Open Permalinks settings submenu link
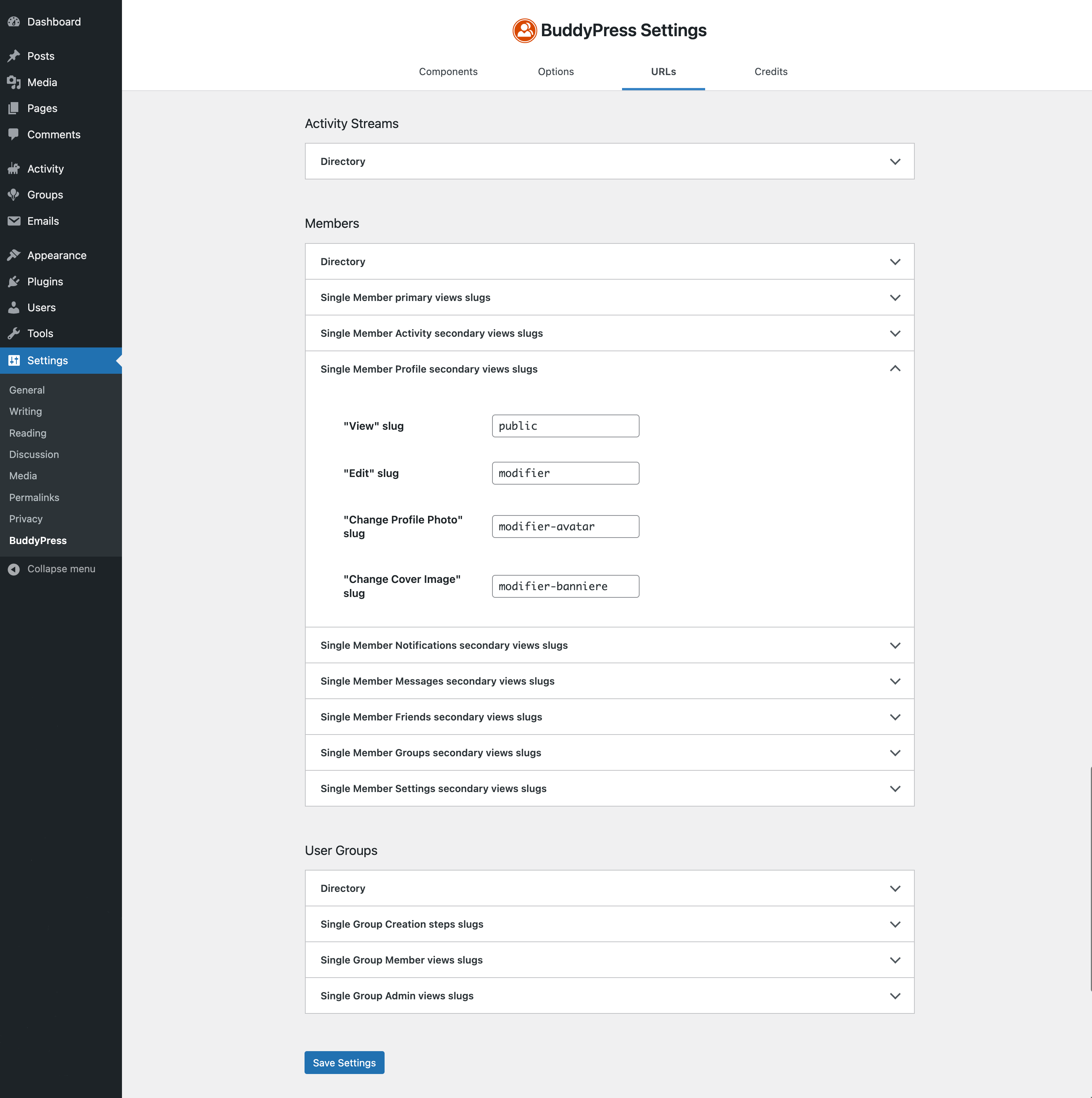 [x=34, y=497]
